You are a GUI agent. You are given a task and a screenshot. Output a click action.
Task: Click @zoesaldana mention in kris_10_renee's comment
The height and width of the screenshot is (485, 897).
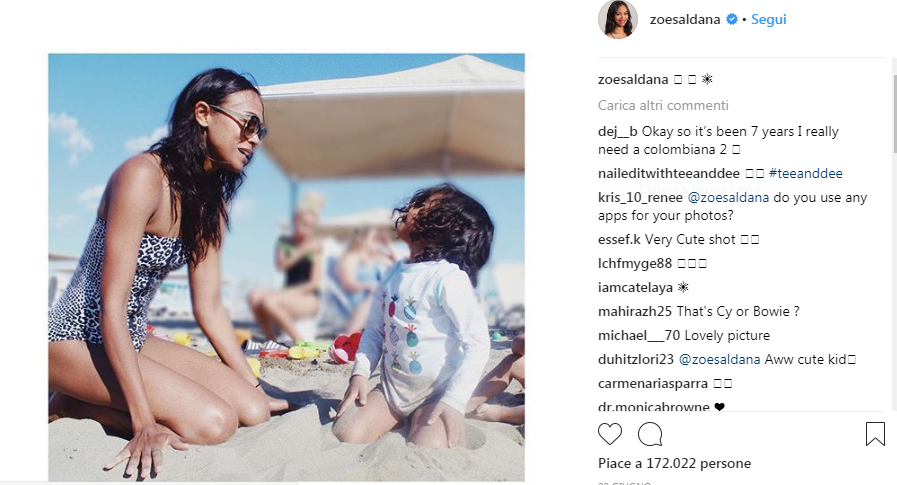pyautogui.click(x=728, y=197)
